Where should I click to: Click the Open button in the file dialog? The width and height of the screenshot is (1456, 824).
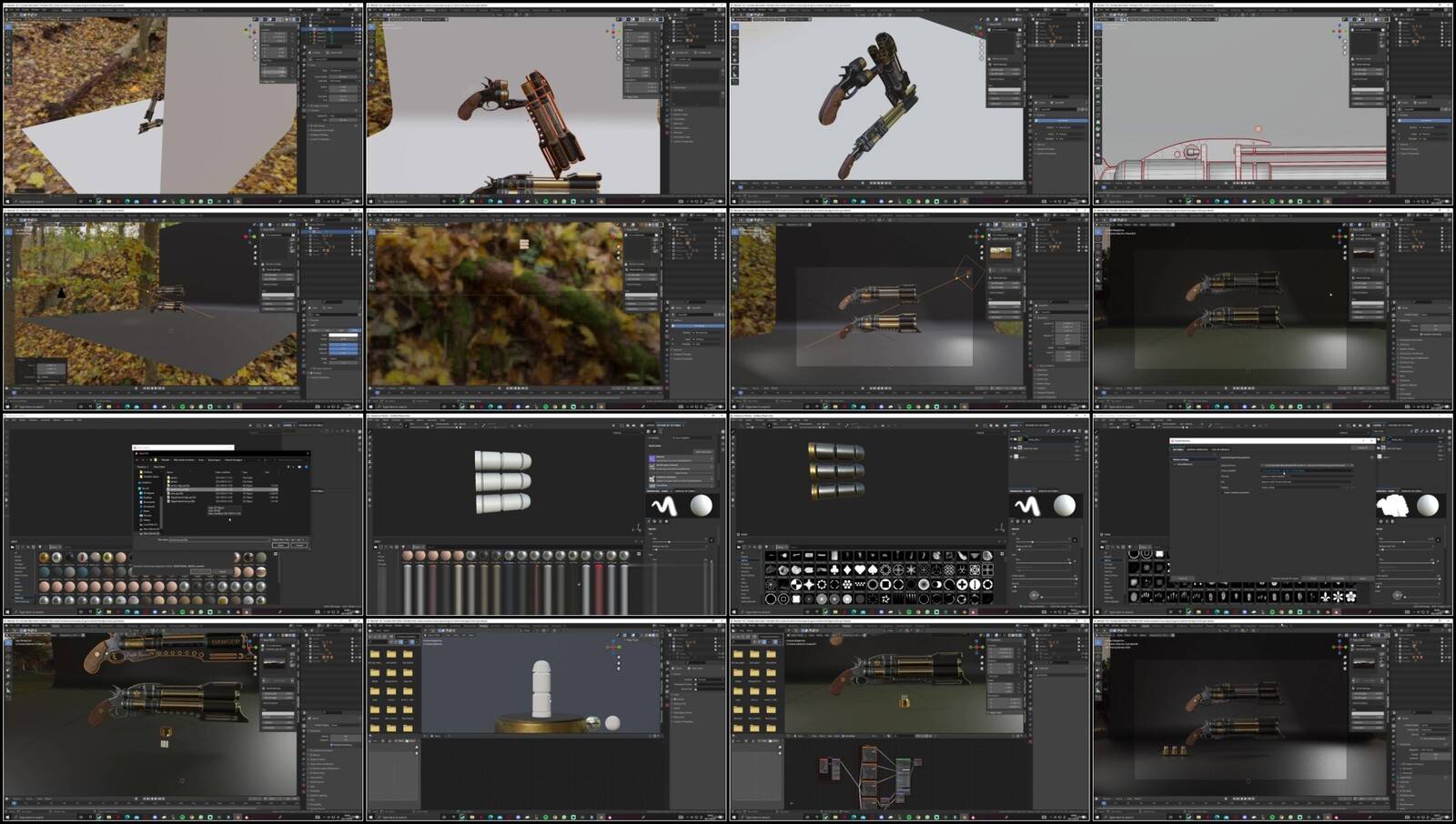tap(280, 546)
